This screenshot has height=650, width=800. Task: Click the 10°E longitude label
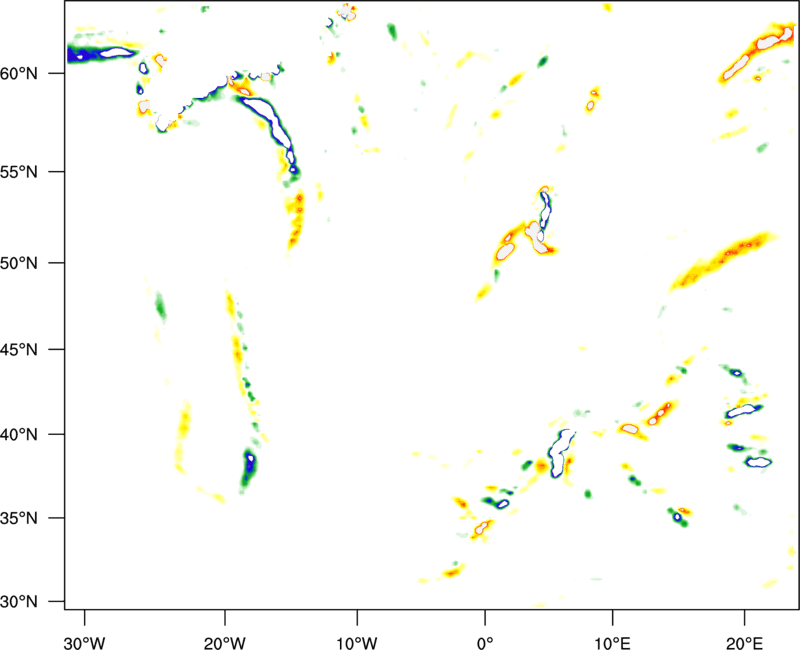coord(612,643)
